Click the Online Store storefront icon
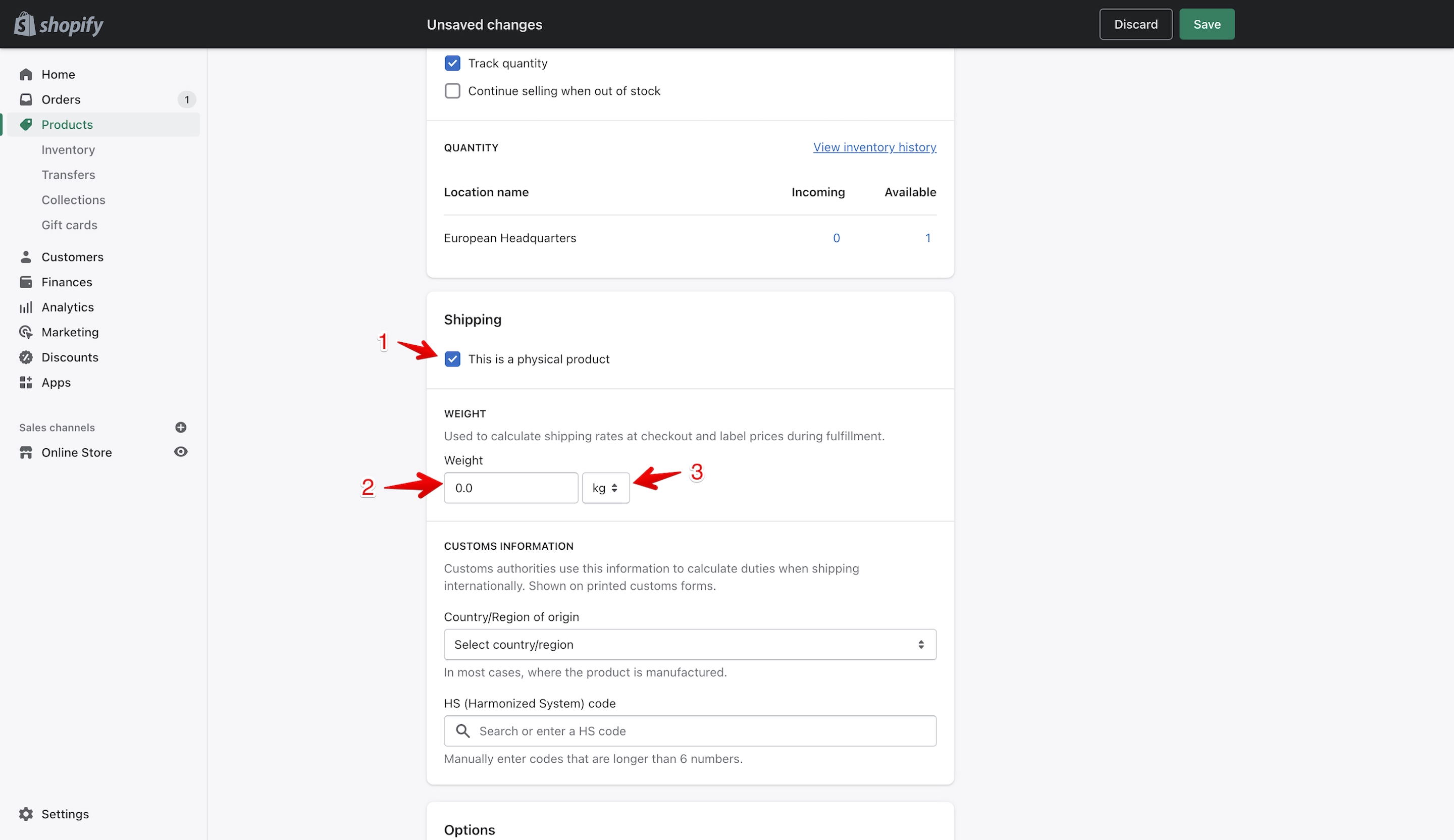1454x840 pixels. point(26,452)
